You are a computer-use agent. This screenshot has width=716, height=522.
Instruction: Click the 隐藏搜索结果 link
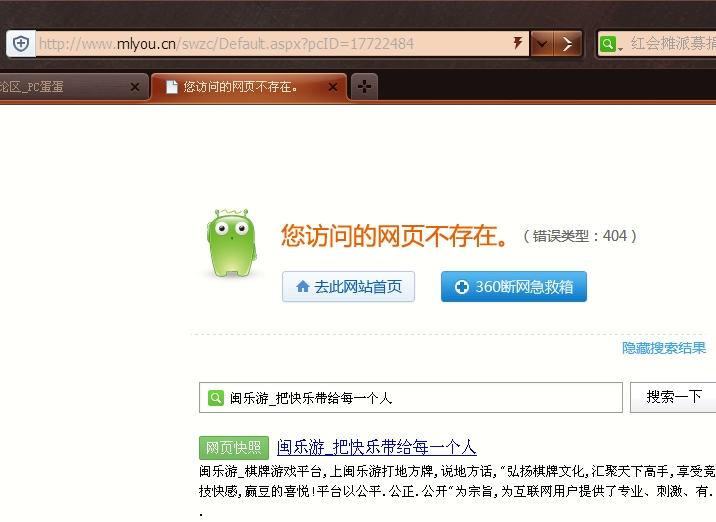[664, 348]
